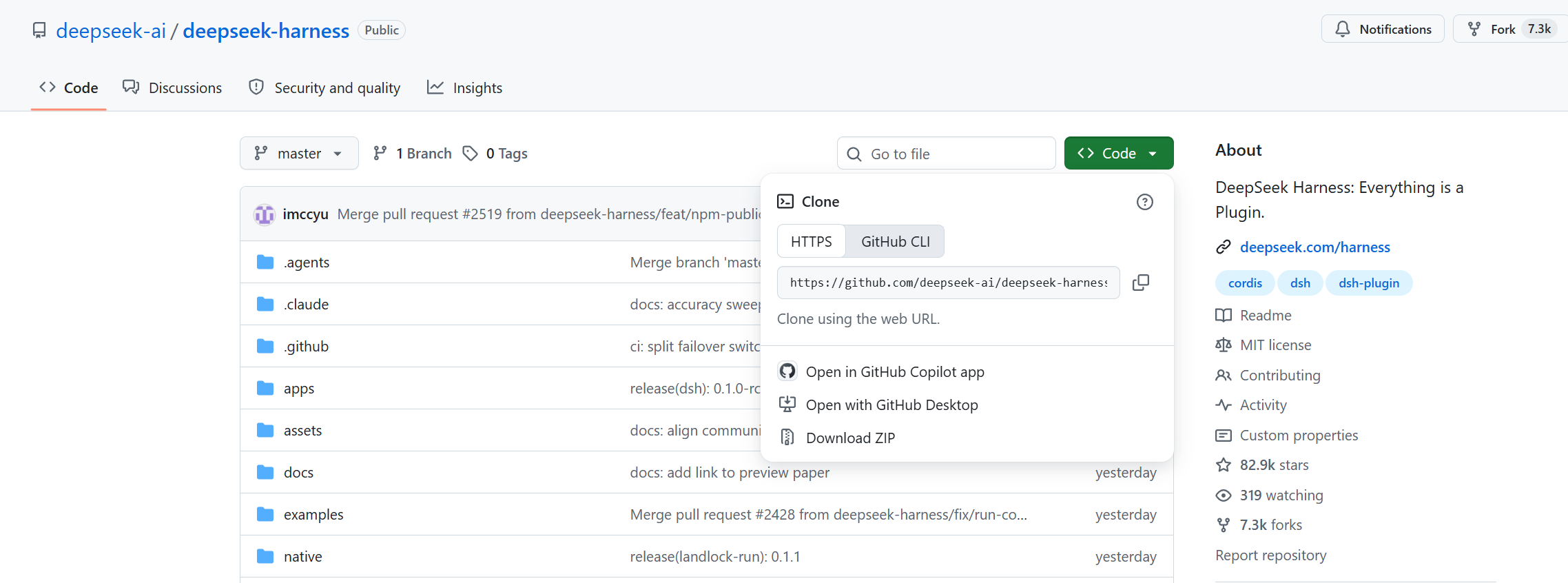1568x583 pixels.
Task: Open the .github folder name
Action: (x=306, y=346)
